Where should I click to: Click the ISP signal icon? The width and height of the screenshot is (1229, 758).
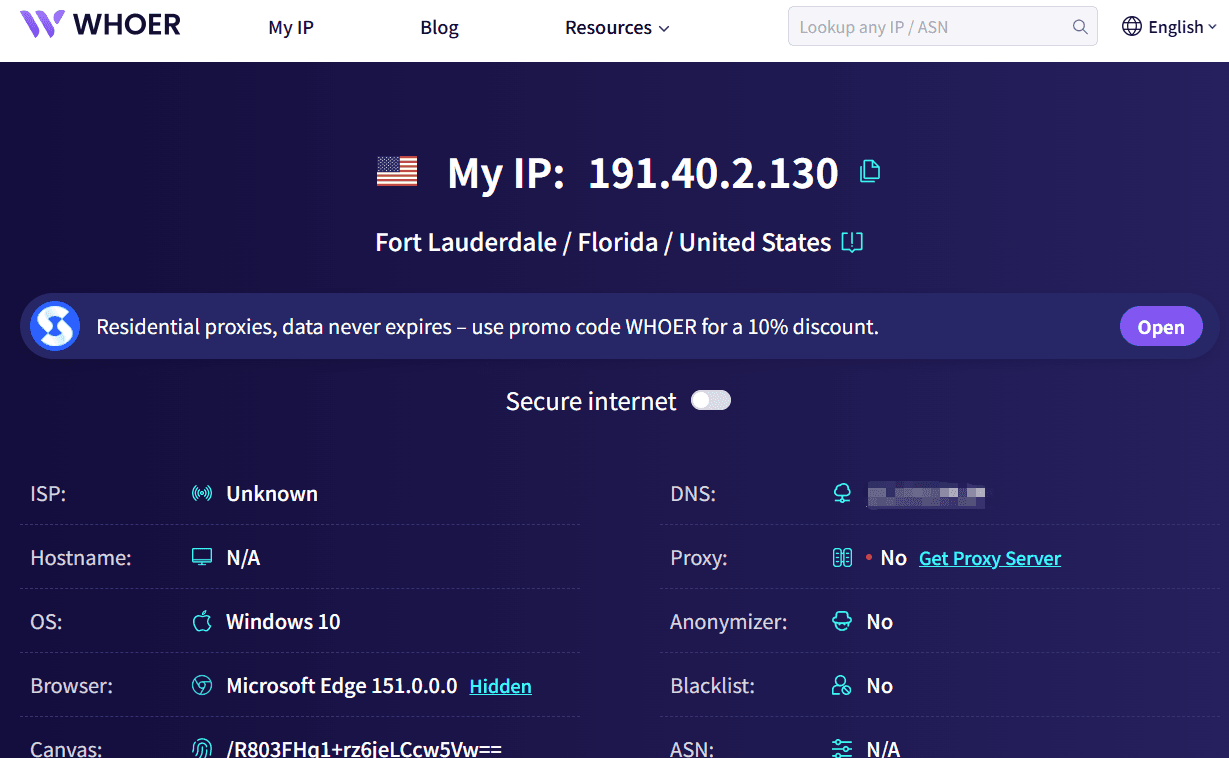tap(202, 493)
